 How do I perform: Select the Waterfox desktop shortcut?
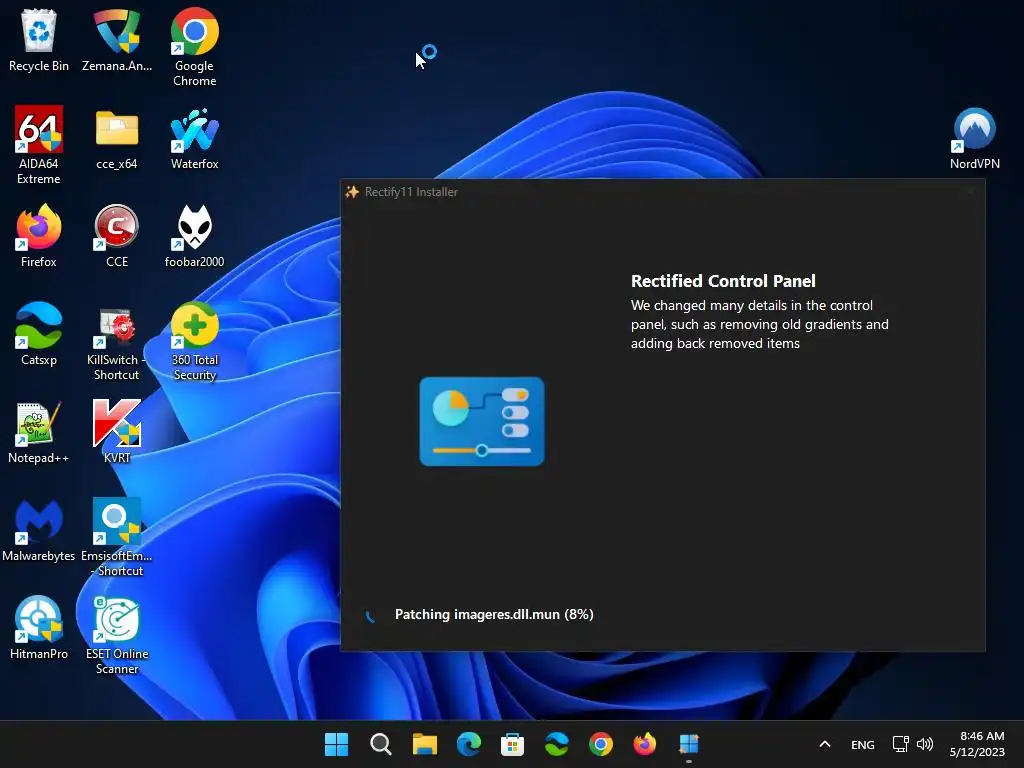(195, 138)
